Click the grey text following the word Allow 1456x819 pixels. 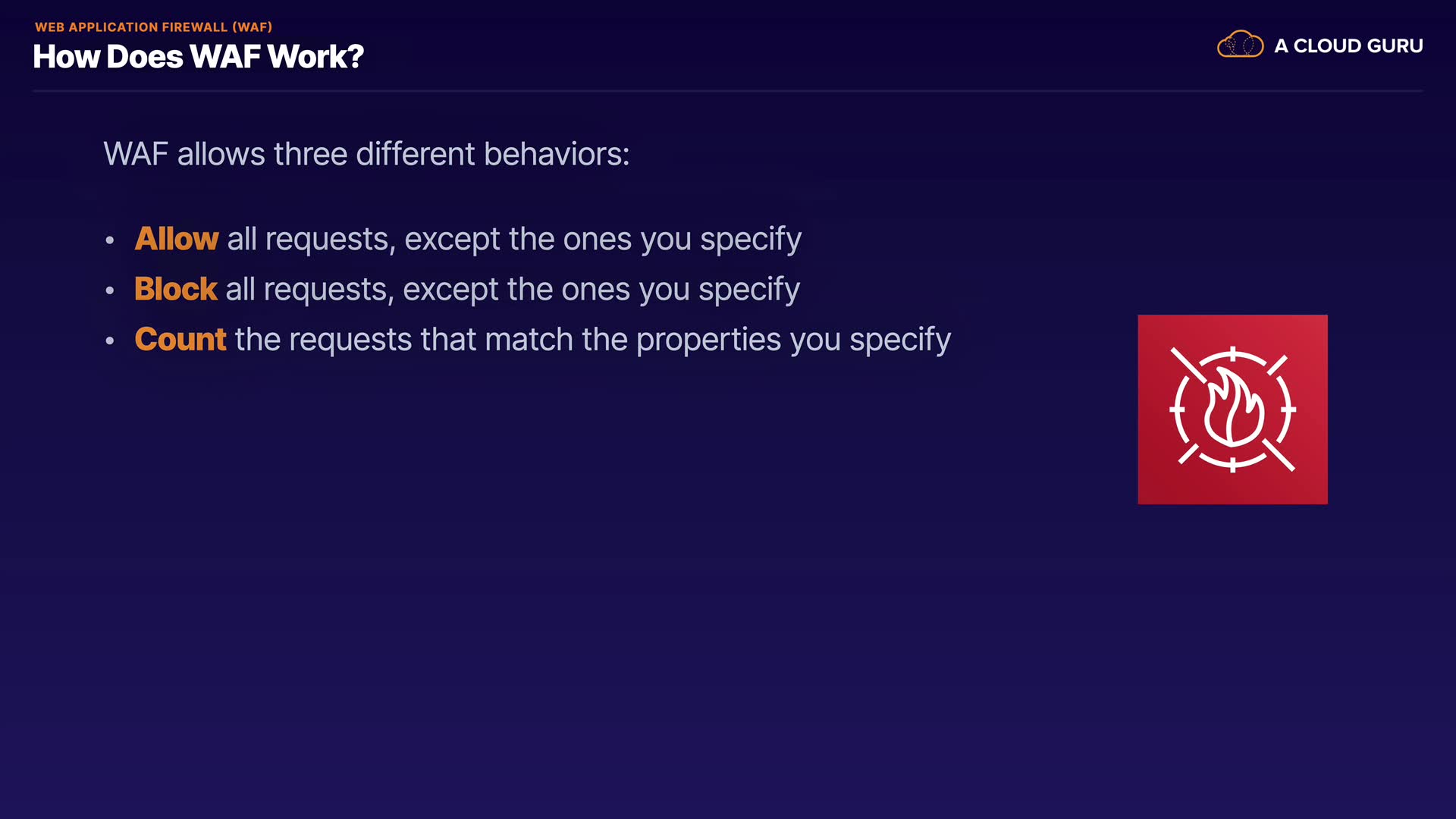(514, 239)
